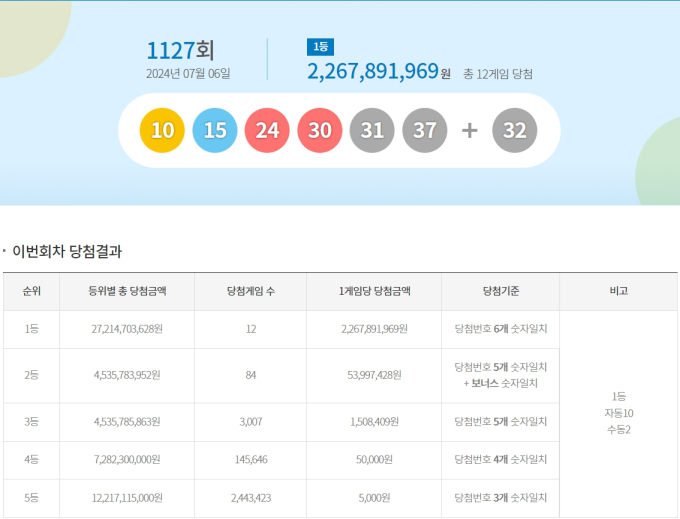Click total amount 7,282,300,000원
The image size is (680, 519).
(127, 459)
